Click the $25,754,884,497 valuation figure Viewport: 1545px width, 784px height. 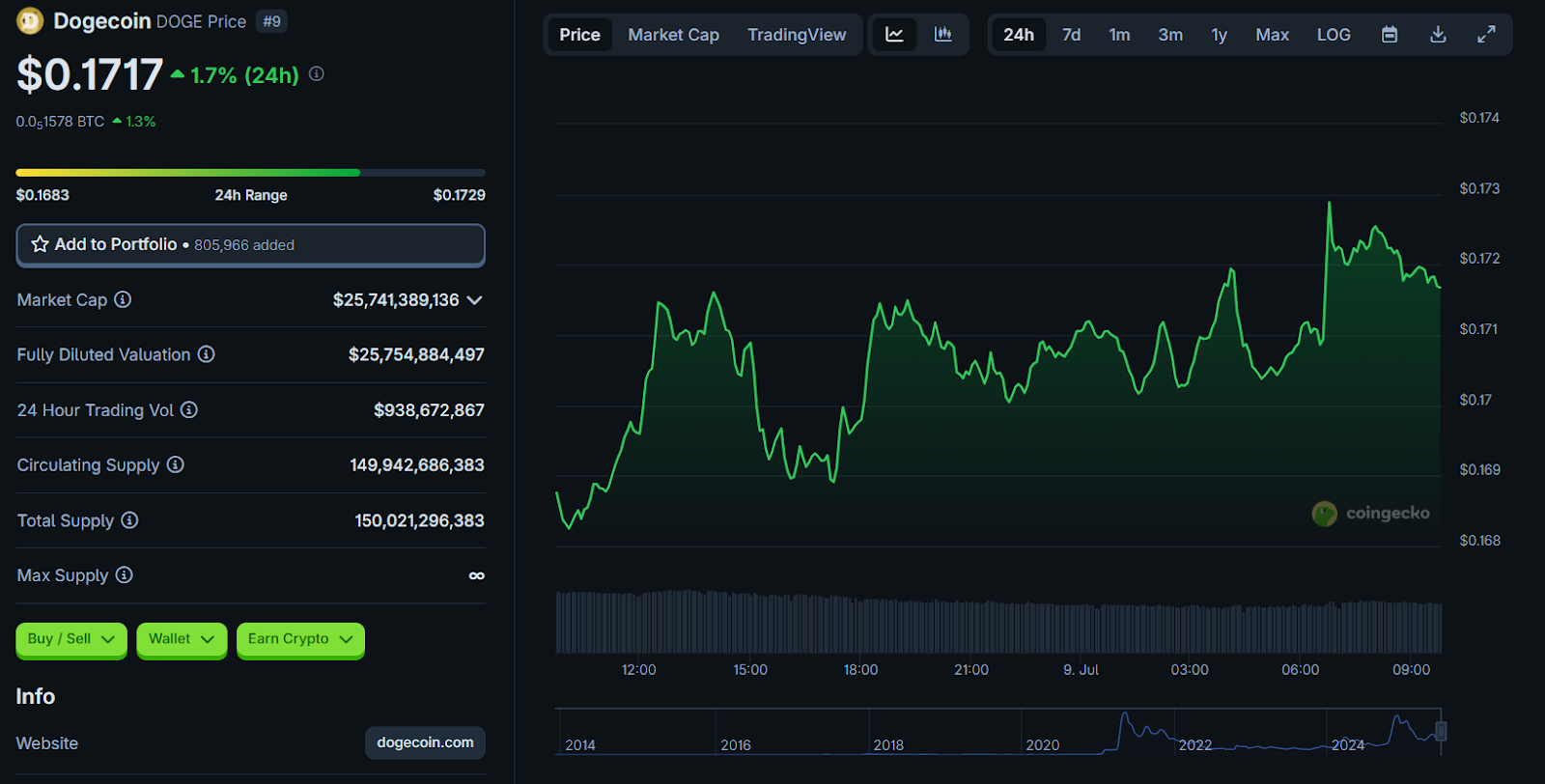click(416, 355)
